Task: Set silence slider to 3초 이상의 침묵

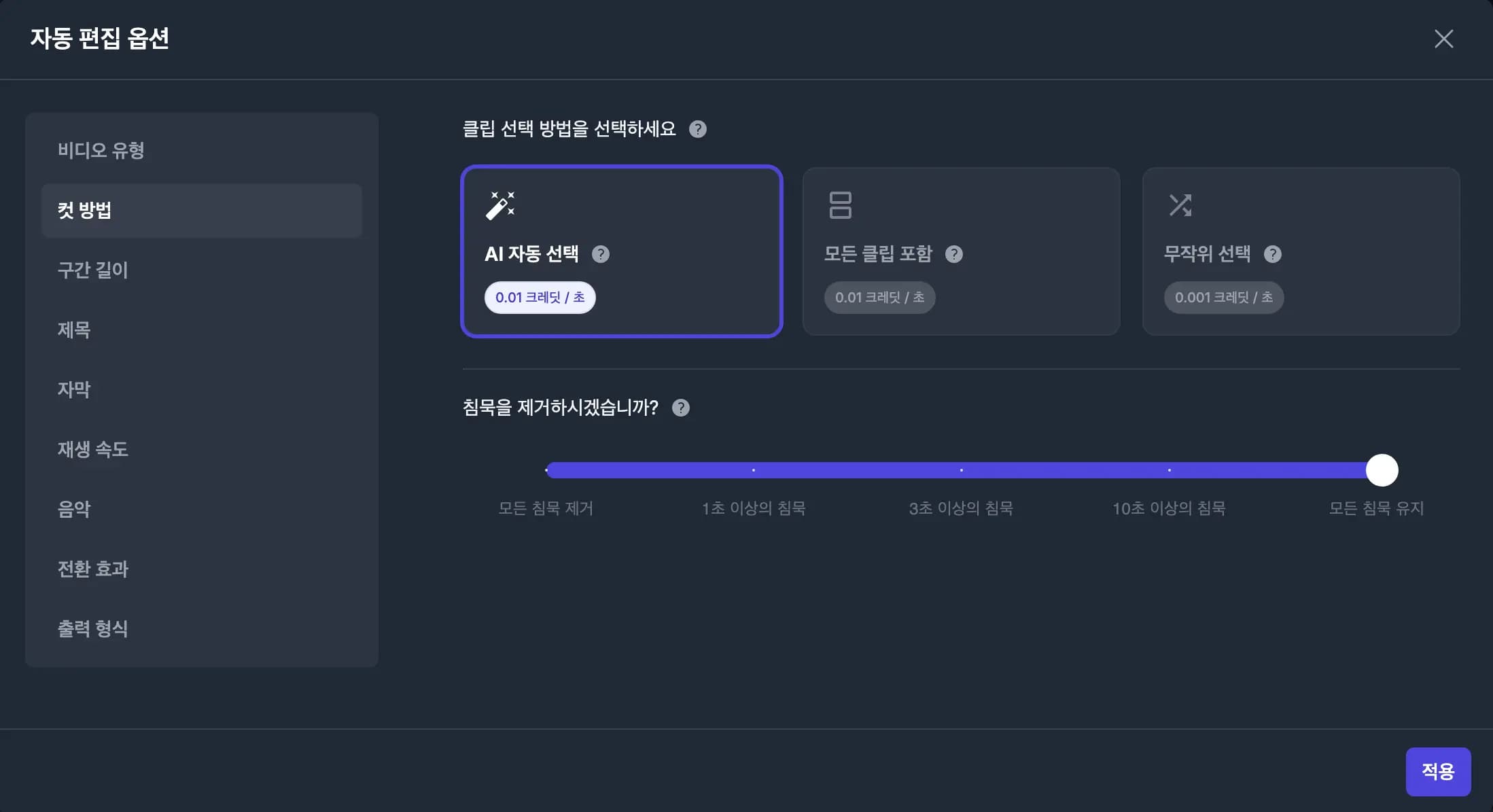Action: coord(961,470)
